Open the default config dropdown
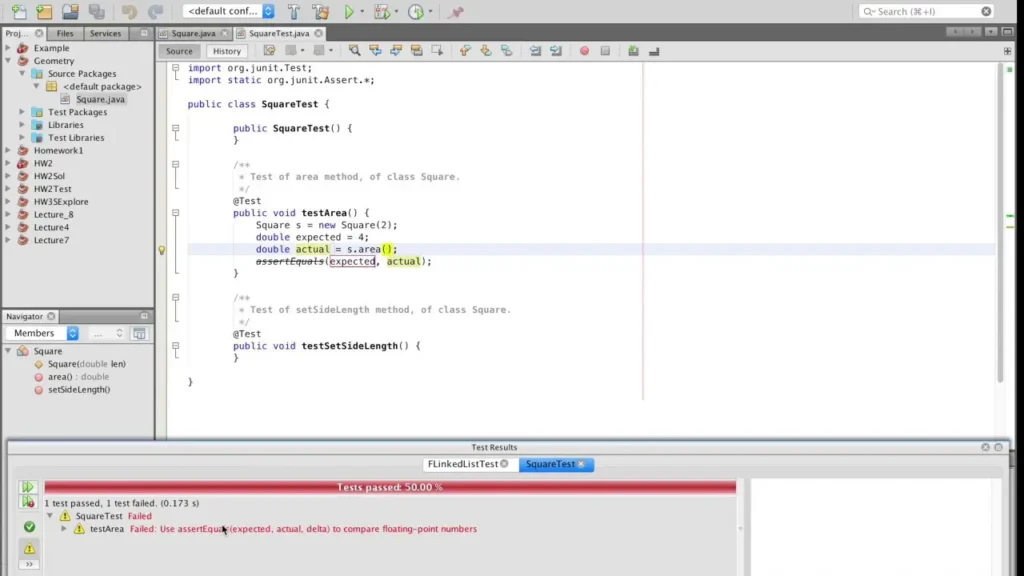1024x576 pixels. click(x=229, y=11)
